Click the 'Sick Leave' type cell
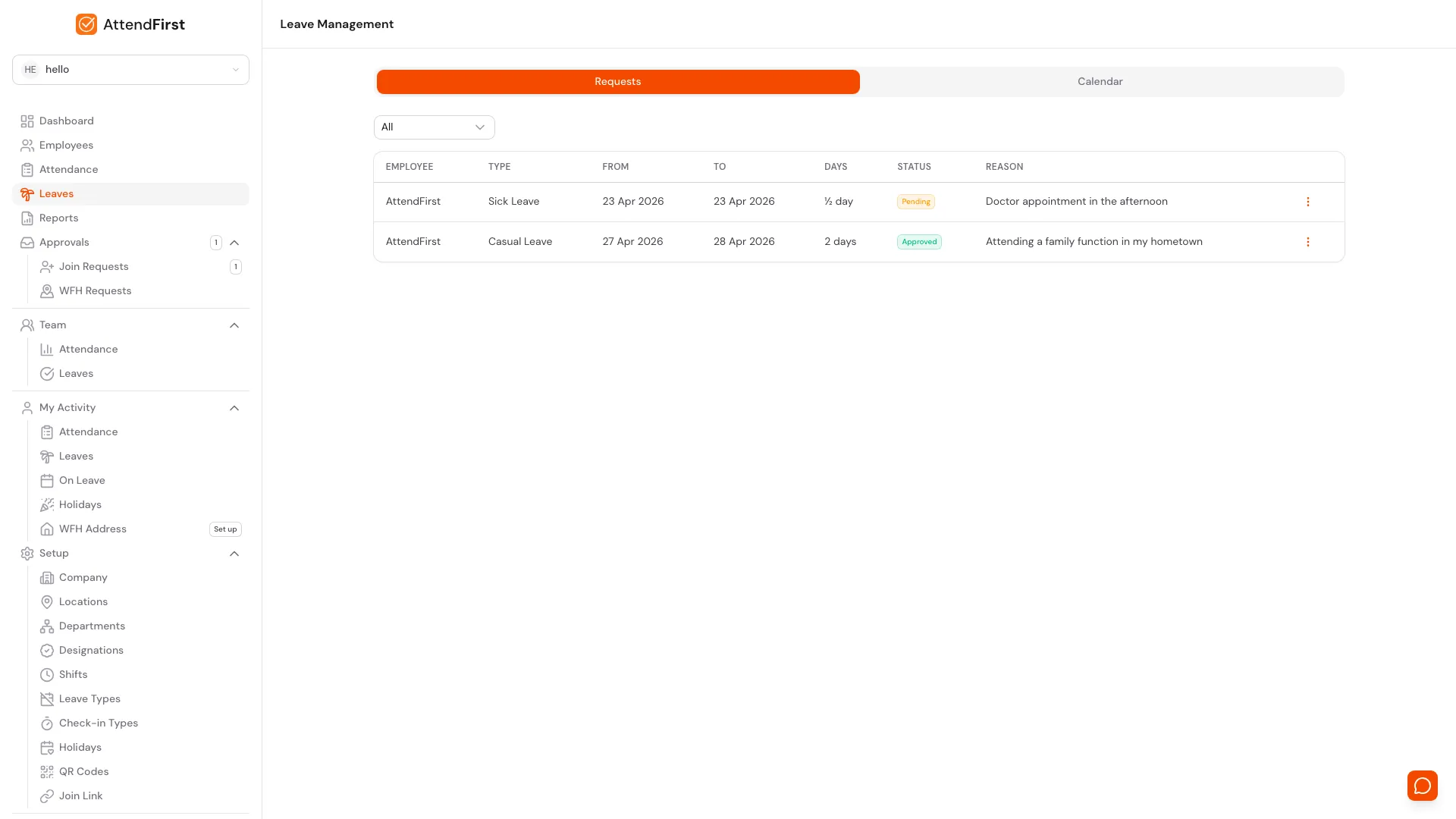Viewport: 1456px width, 819px height. (514, 202)
